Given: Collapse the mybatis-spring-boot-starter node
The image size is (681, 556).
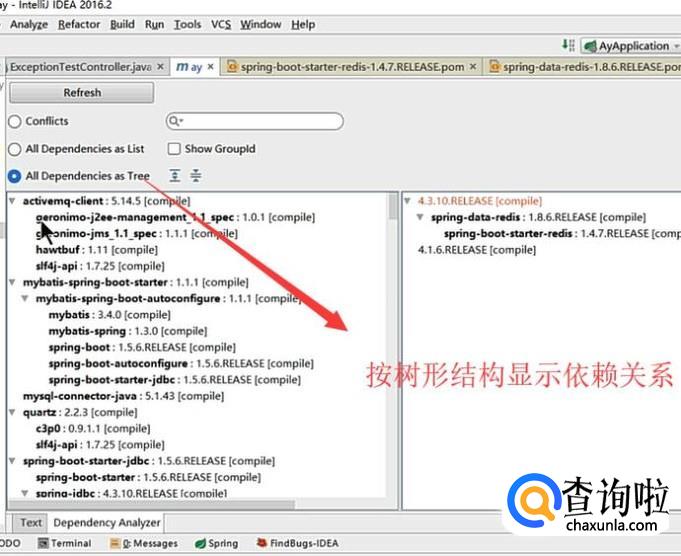Looking at the screenshot, I should 12,282.
